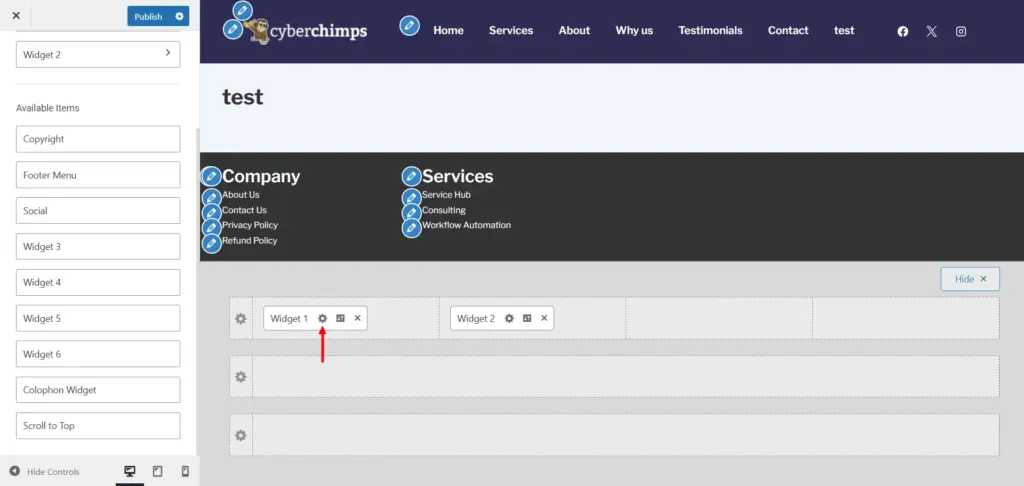Viewport: 1024px width, 486px height.
Task: Add the Social available item
Action: [x=98, y=211]
